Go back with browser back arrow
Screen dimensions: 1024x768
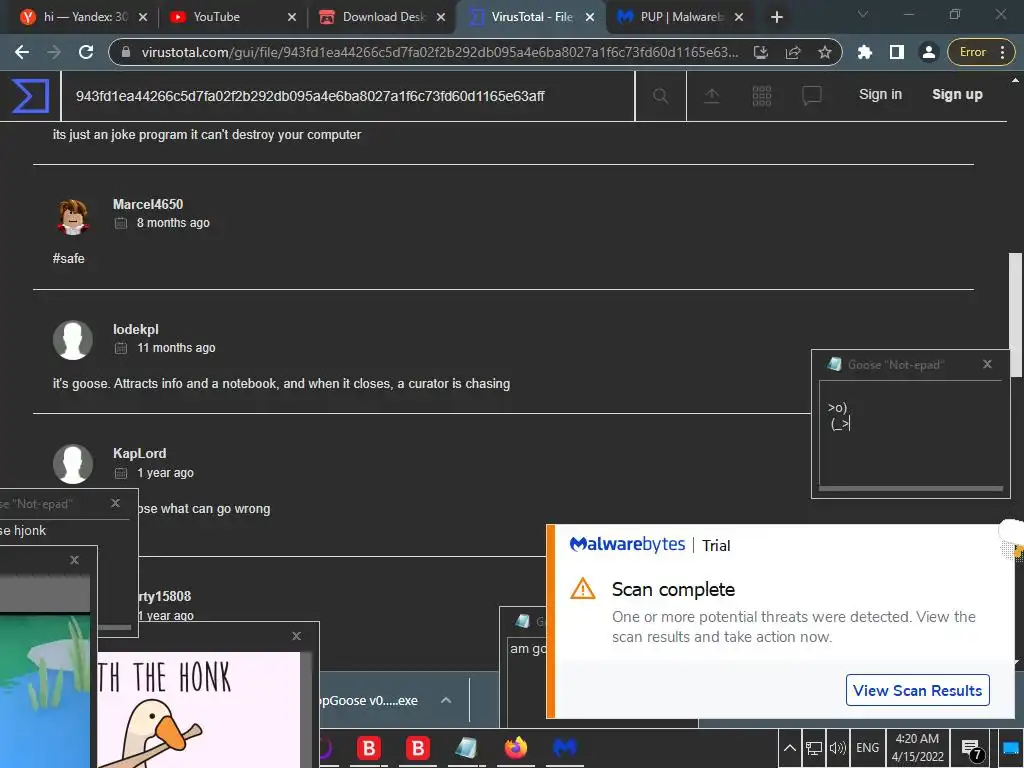point(22,52)
